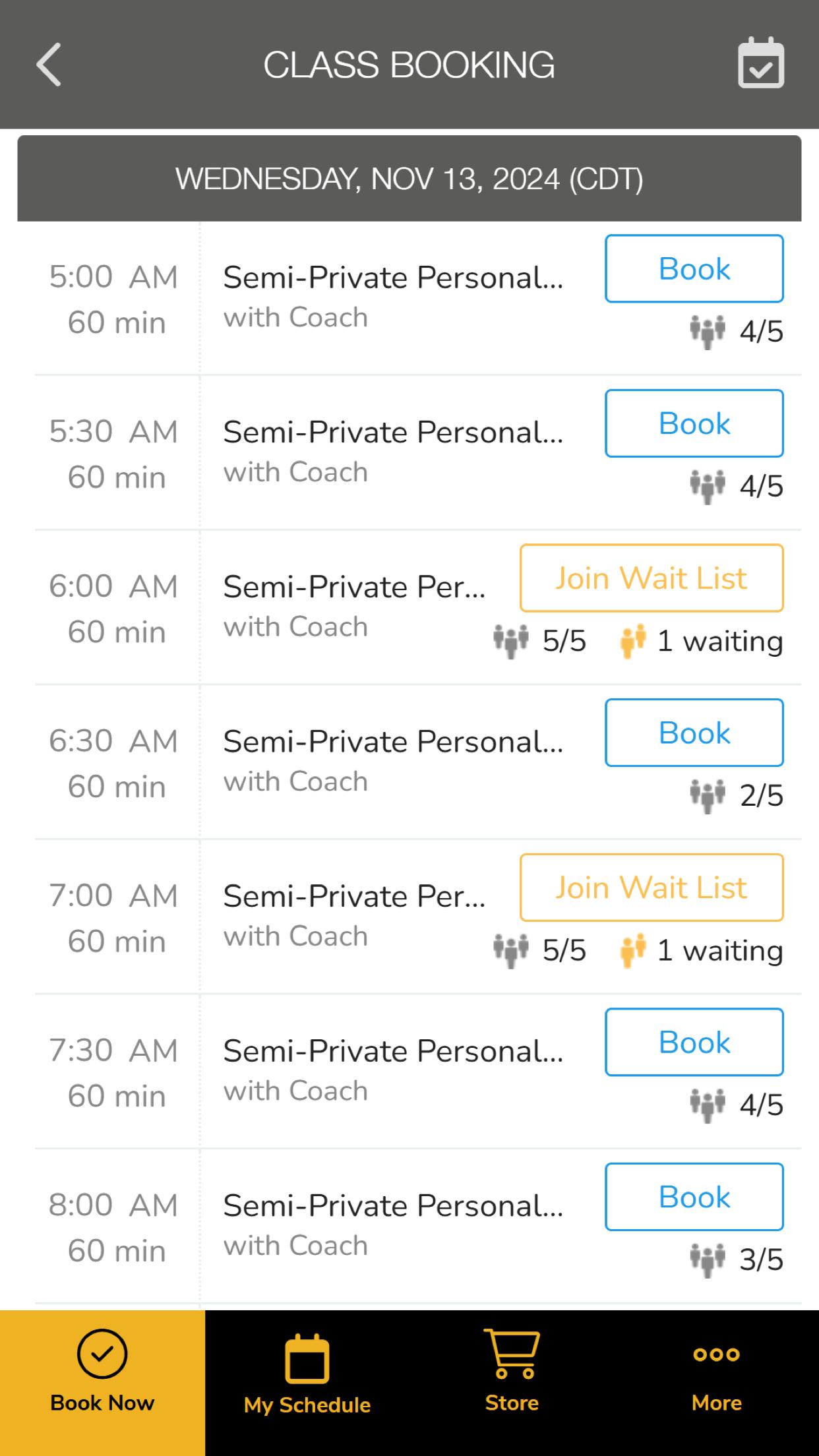Book the 5:30 AM Semi-Private class
The image size is (819, 1456).
[x=694, y=423]
